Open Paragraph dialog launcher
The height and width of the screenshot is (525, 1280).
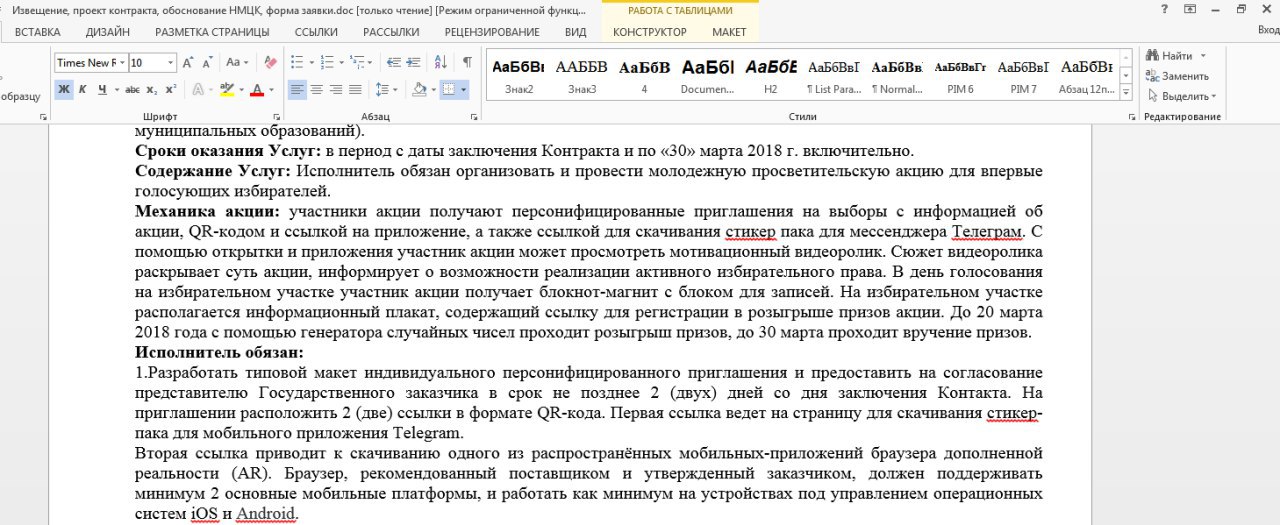pyautogui.click(x=475, y=117)
